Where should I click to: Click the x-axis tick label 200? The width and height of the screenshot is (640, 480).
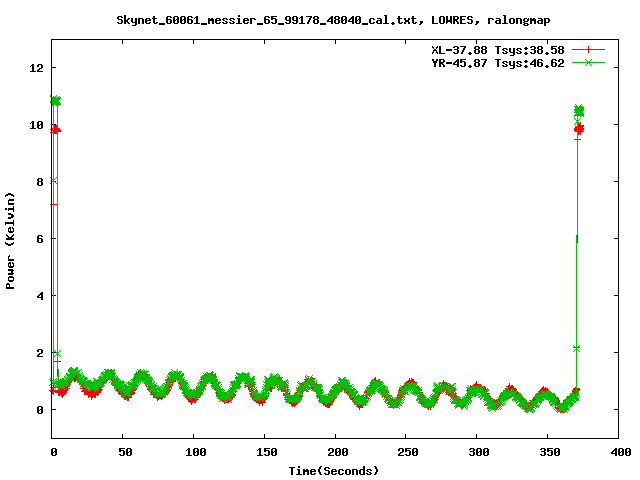coord(338,452)
